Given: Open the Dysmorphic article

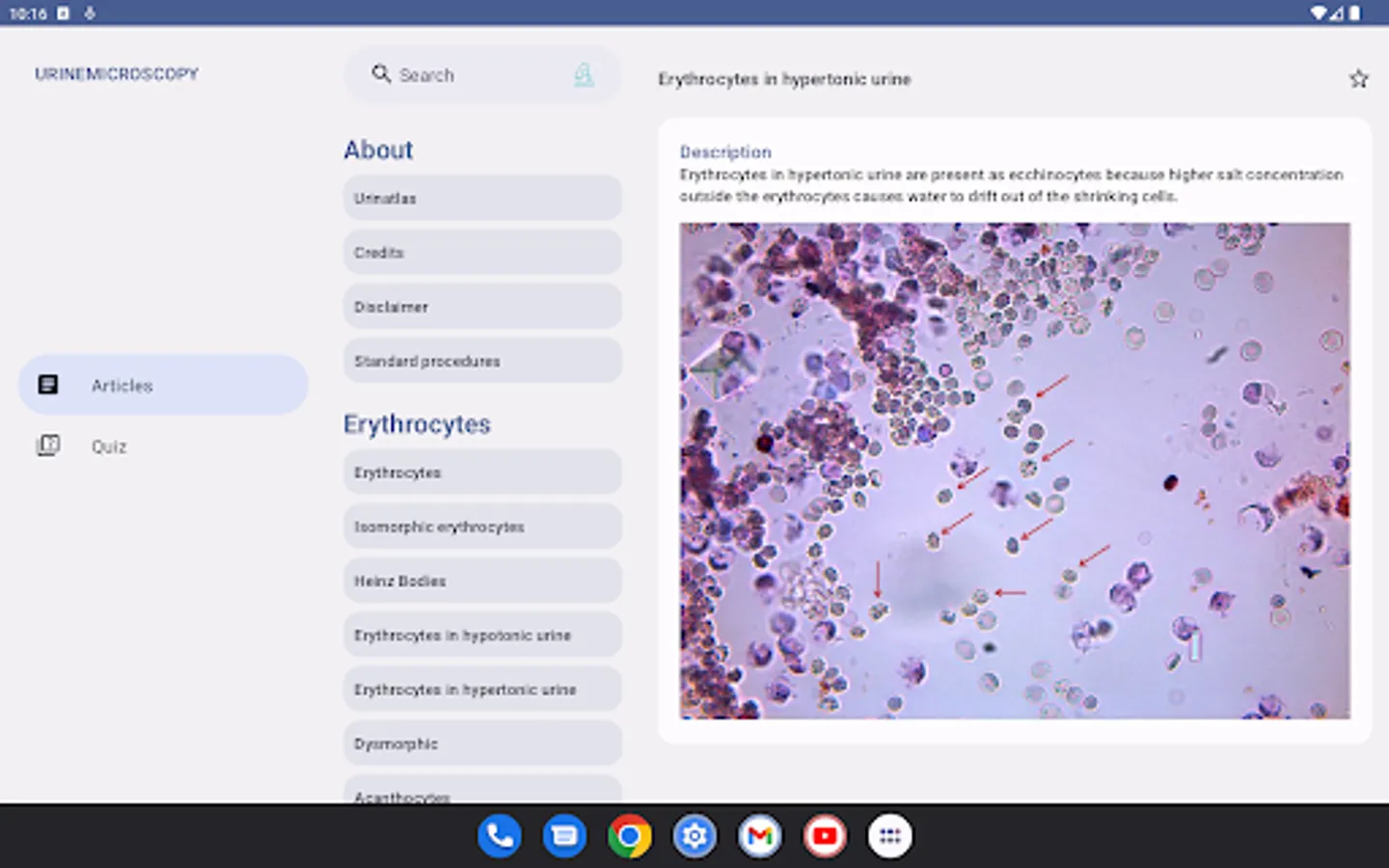Looking at the screenshot, I should [x=482, y=744].
